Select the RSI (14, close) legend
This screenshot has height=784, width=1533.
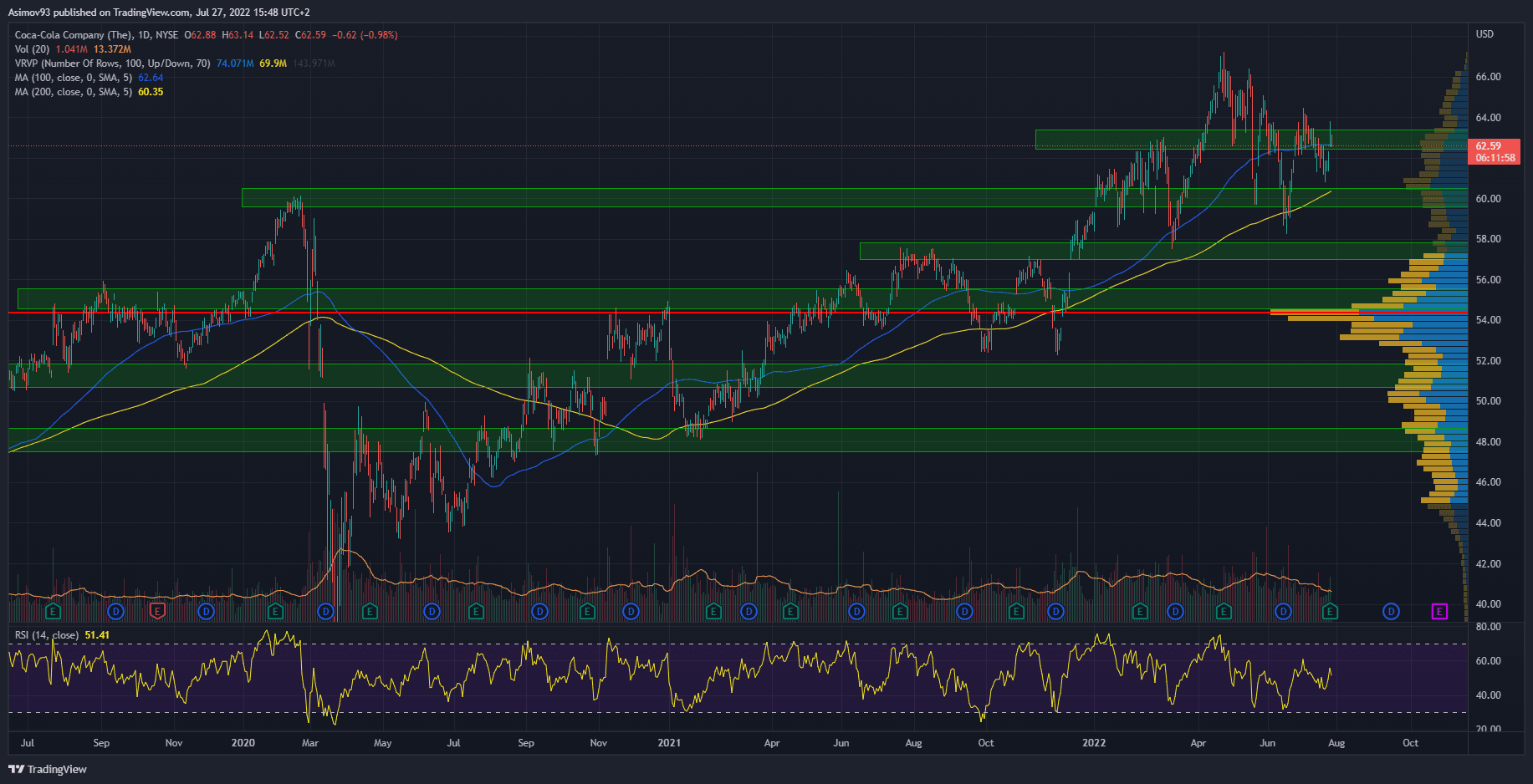tap(47, 635)
